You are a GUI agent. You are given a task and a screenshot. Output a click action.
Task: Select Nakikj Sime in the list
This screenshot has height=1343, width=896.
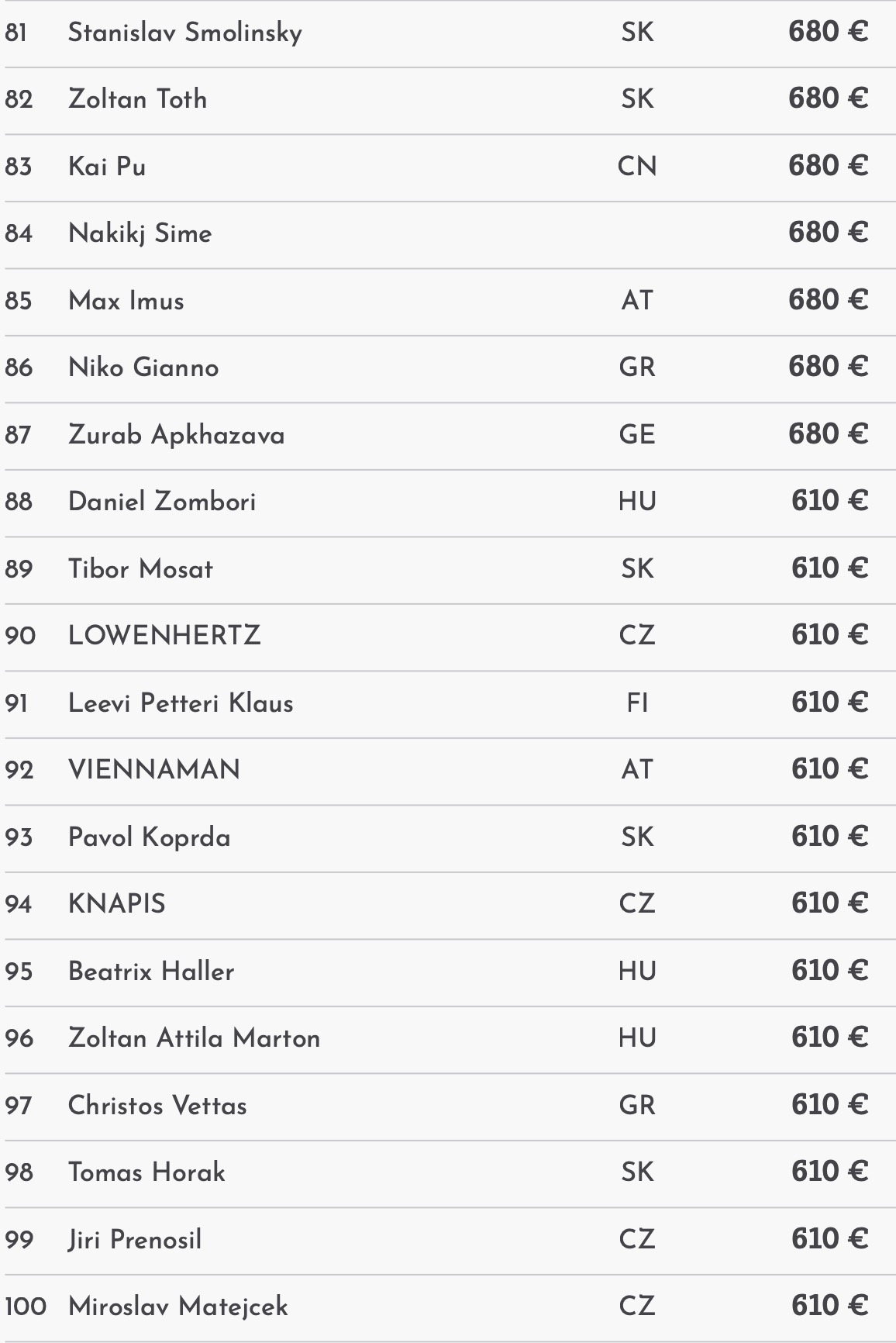coord(140,233)
